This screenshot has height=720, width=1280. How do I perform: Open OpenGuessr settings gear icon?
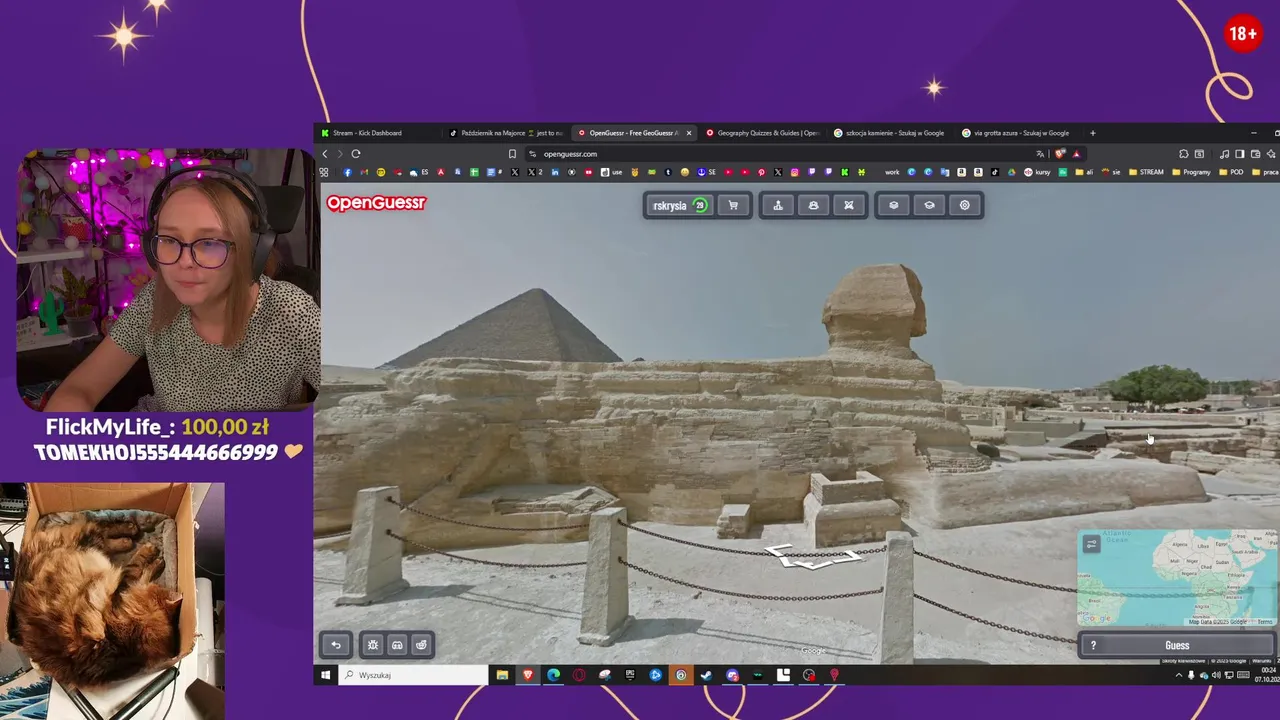click(x=965, y=205)
